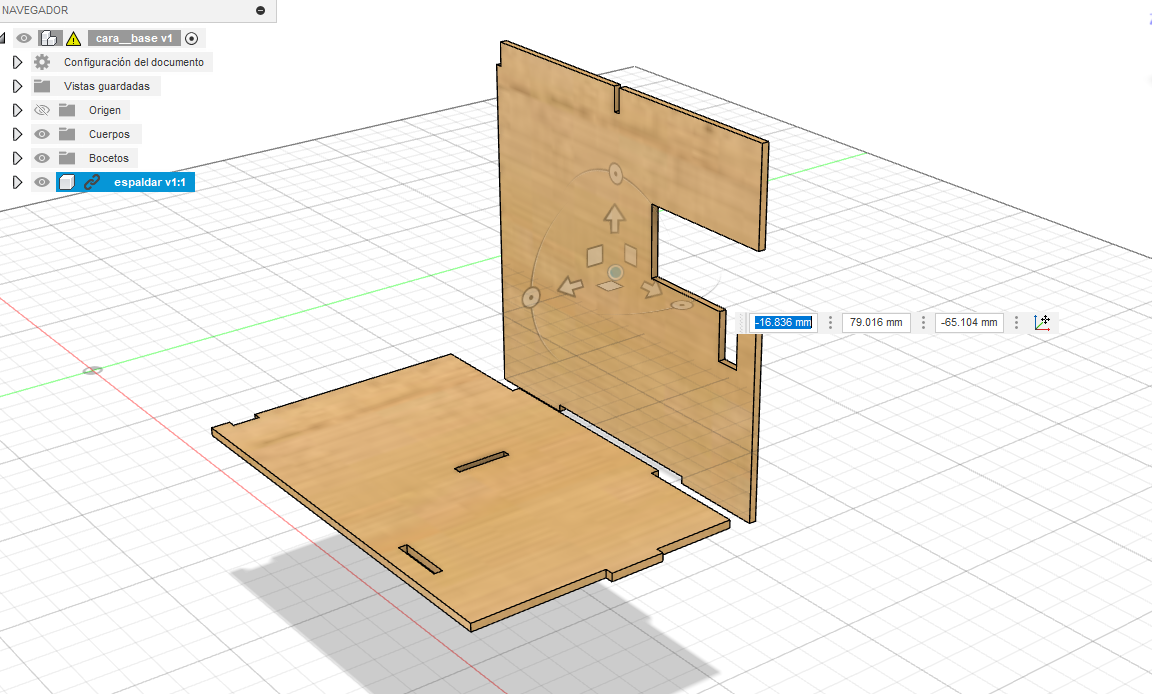Select Configuración del documento label
1152x694 pixels.
pos(134,62)
